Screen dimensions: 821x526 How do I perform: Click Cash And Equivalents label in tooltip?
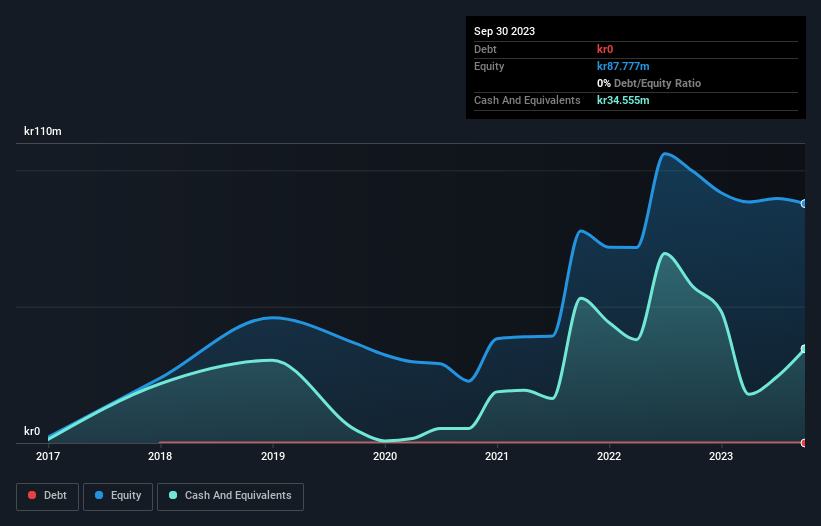pyautogui.click(x=527, y=100)
